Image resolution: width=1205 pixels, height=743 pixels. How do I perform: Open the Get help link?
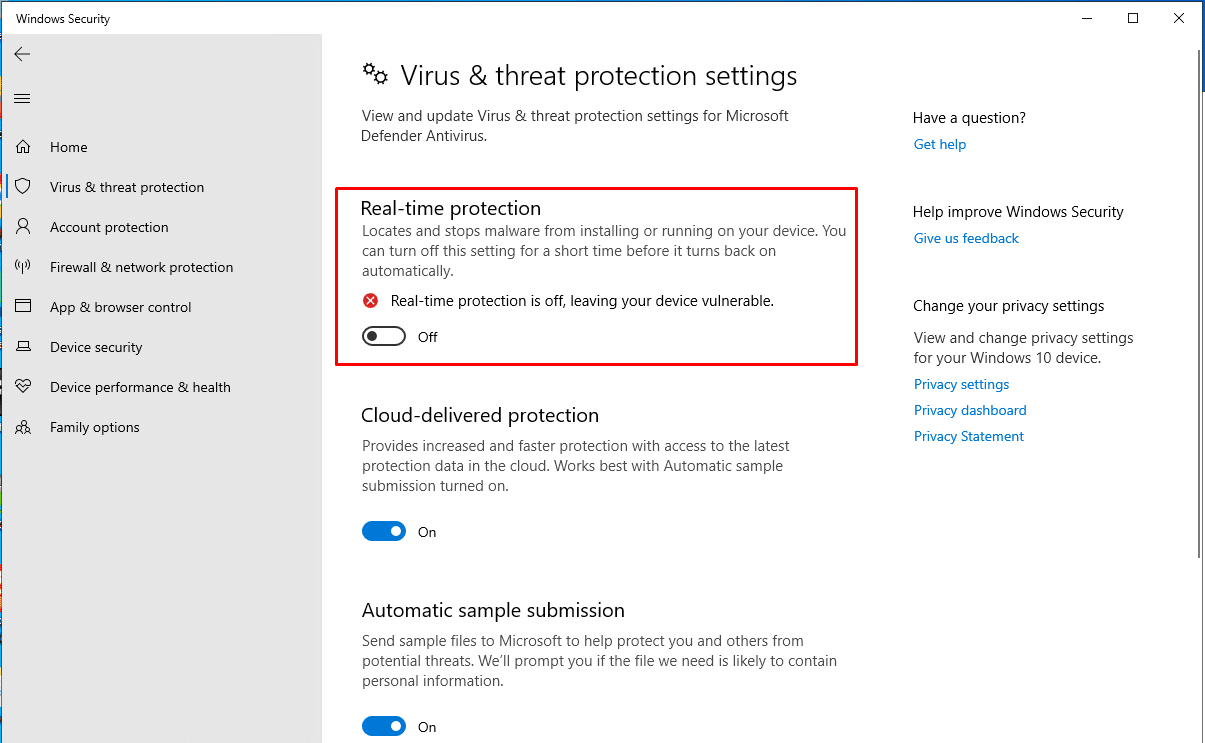(940, 144)
